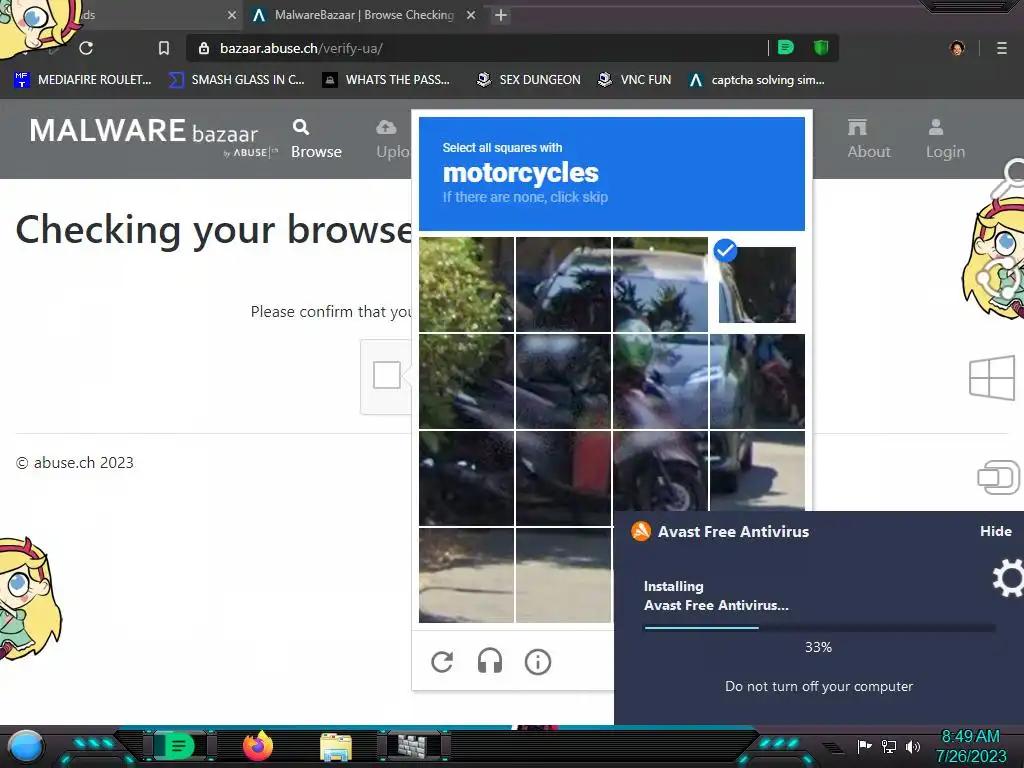Open the Start orb on the taskbar
This screenshot has height=768, width=1024.
[25, 747]
